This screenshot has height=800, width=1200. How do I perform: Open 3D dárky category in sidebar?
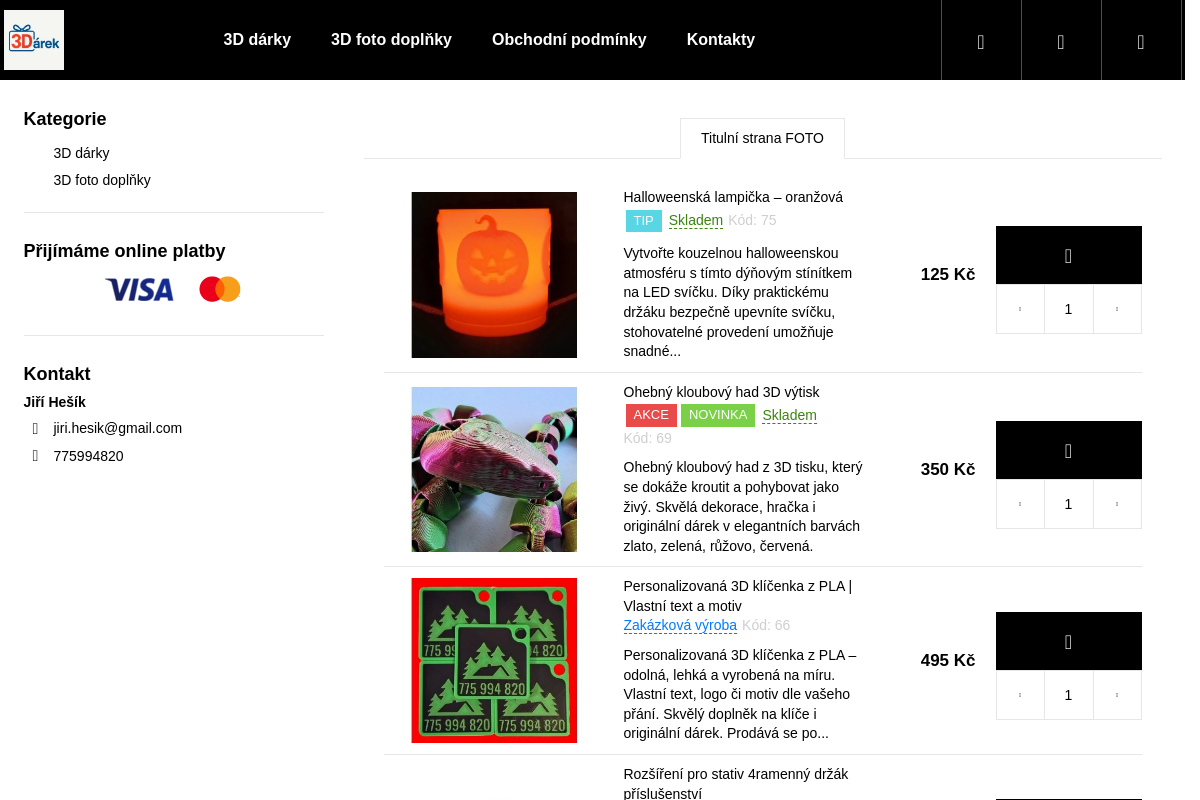[x=81, y=153]
